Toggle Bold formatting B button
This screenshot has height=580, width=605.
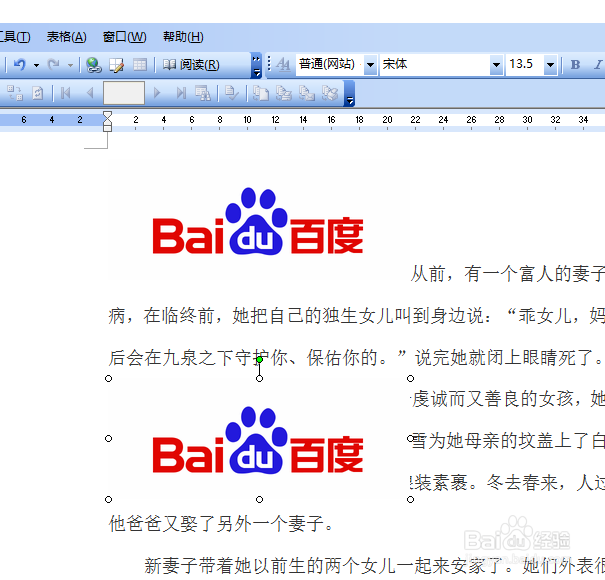(575, 64)
